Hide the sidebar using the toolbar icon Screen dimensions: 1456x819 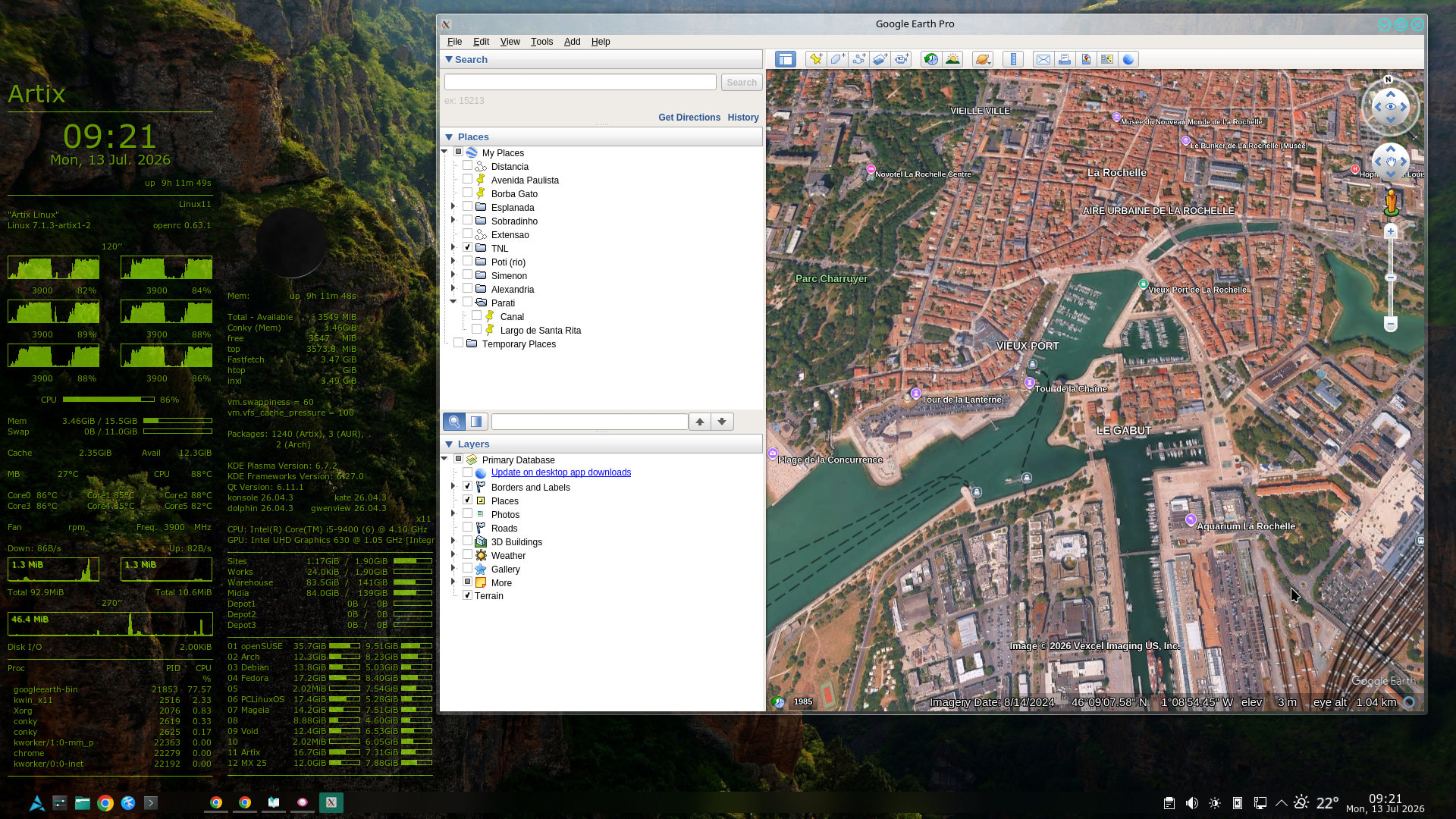pyautogui.click(x=785, y=59)
